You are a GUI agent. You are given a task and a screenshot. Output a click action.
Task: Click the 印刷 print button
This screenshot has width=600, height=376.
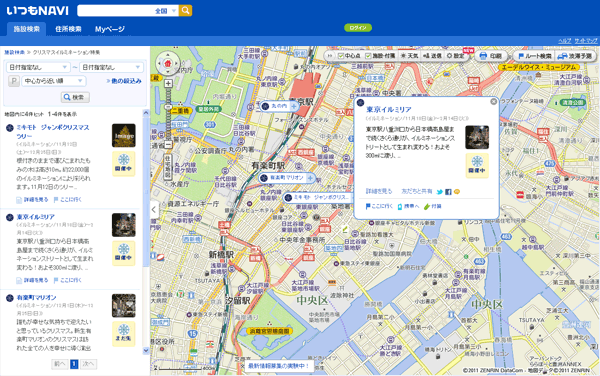coord(491,56)
